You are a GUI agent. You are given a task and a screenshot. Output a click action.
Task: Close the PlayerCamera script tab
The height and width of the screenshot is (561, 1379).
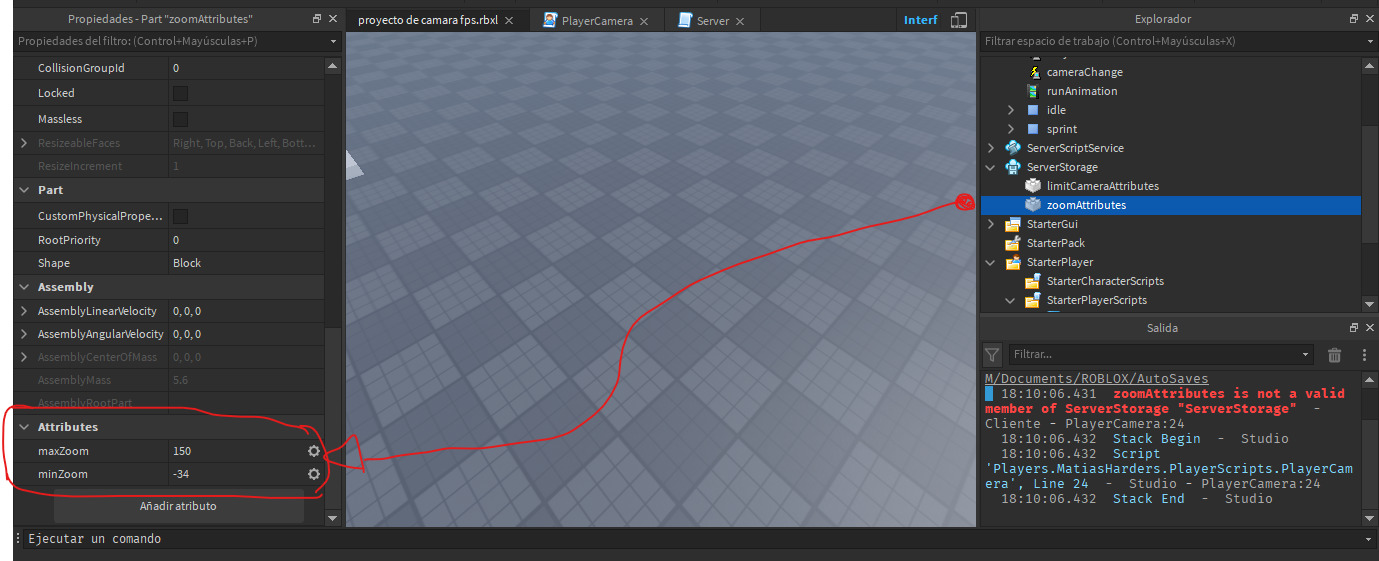tap(643, 21)
